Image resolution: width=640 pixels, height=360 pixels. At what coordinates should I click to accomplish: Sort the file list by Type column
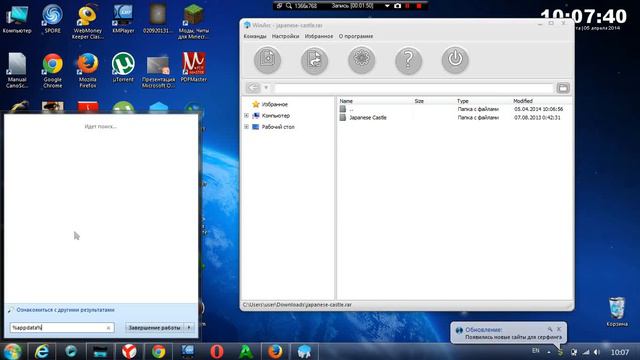463,101
